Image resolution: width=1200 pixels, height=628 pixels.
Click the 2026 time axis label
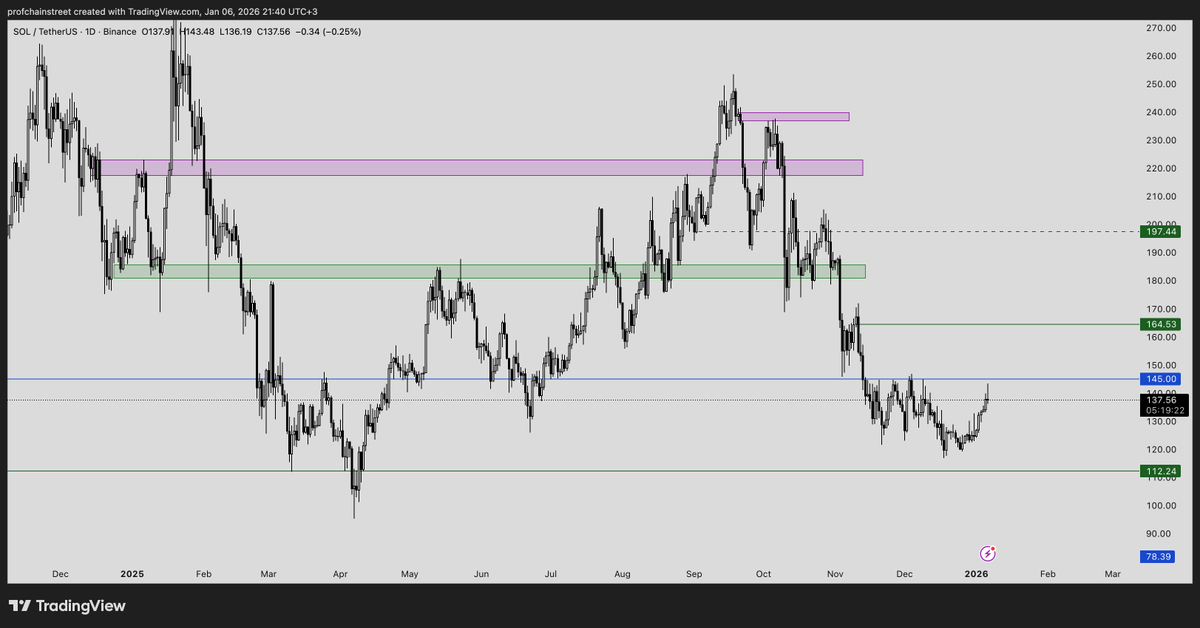pos(976,574)
